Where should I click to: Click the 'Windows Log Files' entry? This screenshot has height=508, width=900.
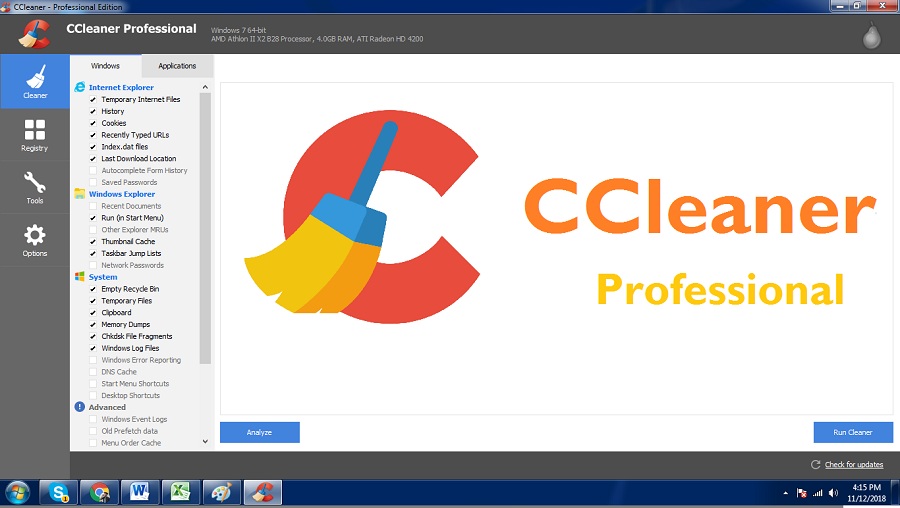(130, 348)
